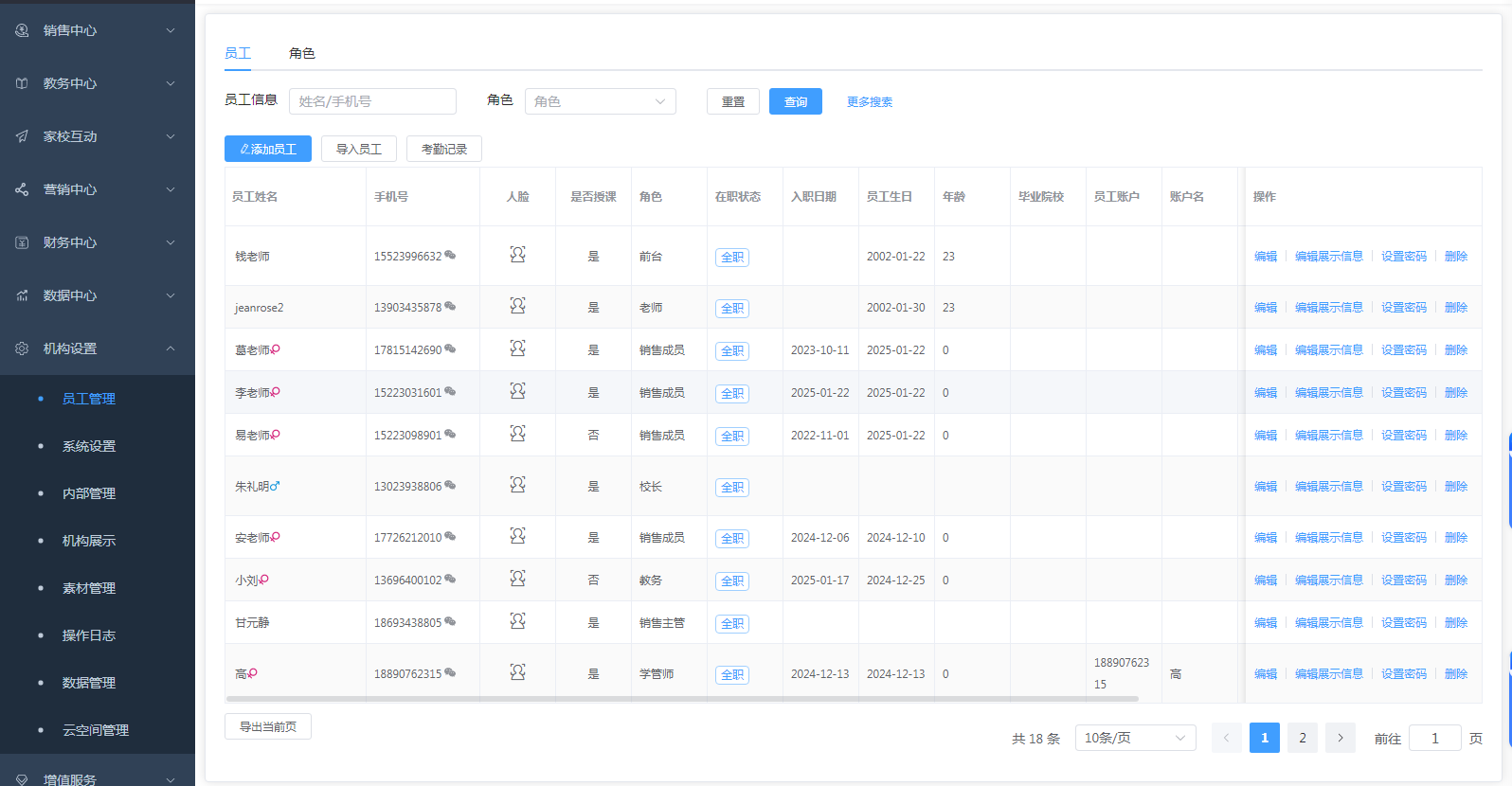The image size is (1512, 786).
Task: Open face icon in jeanrose2 row
Action: point(517,306)
